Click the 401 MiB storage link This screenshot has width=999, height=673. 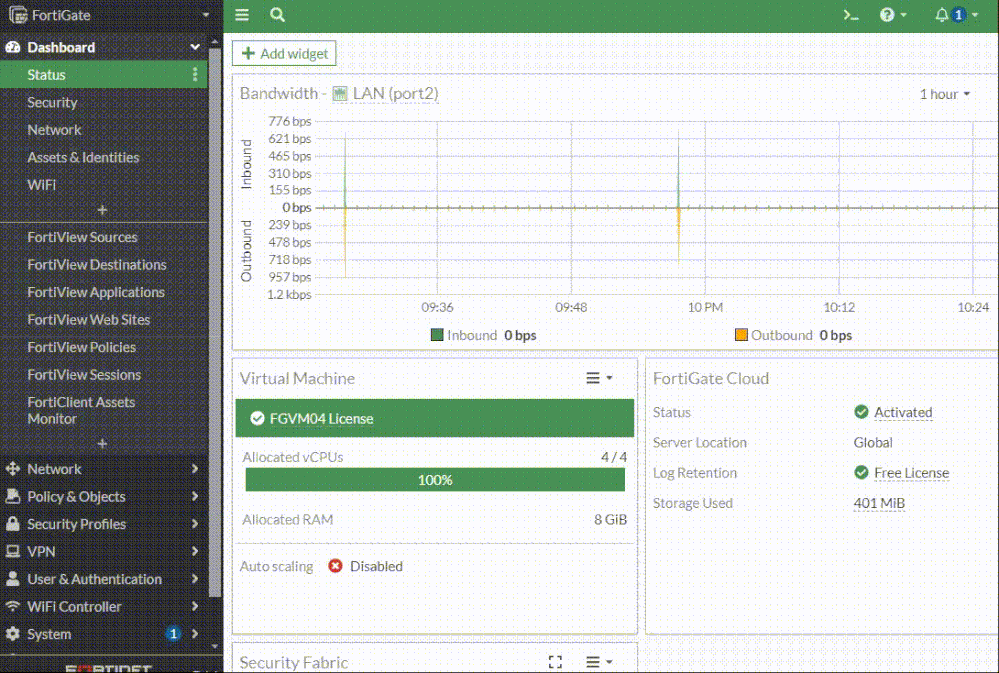pyautogui.click(x=879, y=503)
